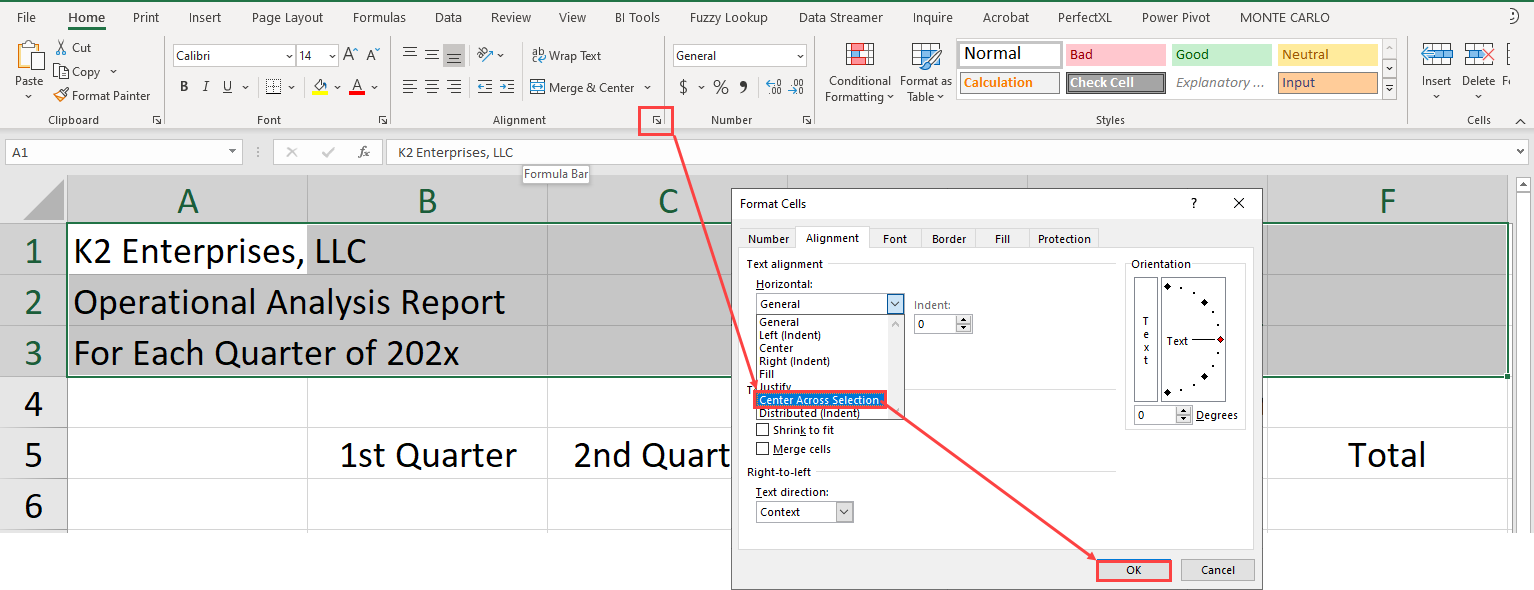Click yellow Fill Color swatch button

(x=319, y=88)
